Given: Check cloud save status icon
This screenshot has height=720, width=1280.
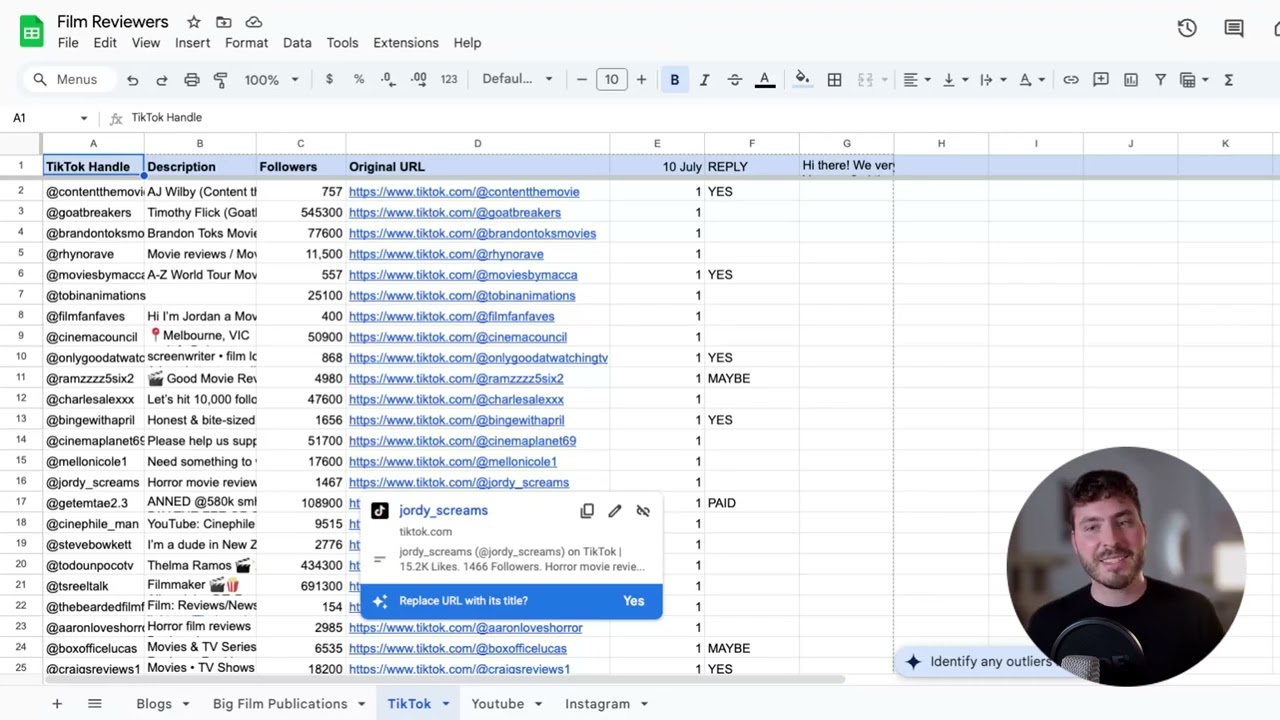Looking at the screenshot, I should (254, 22).
